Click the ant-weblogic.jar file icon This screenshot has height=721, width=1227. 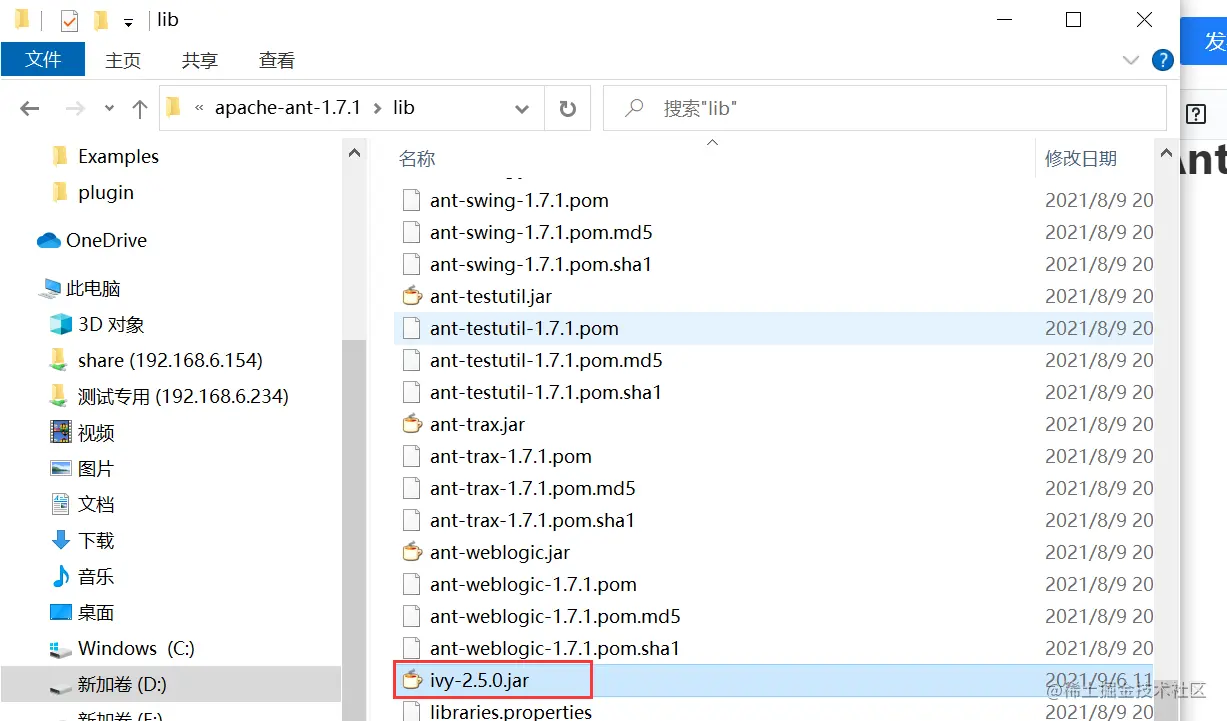pos(411,552)
